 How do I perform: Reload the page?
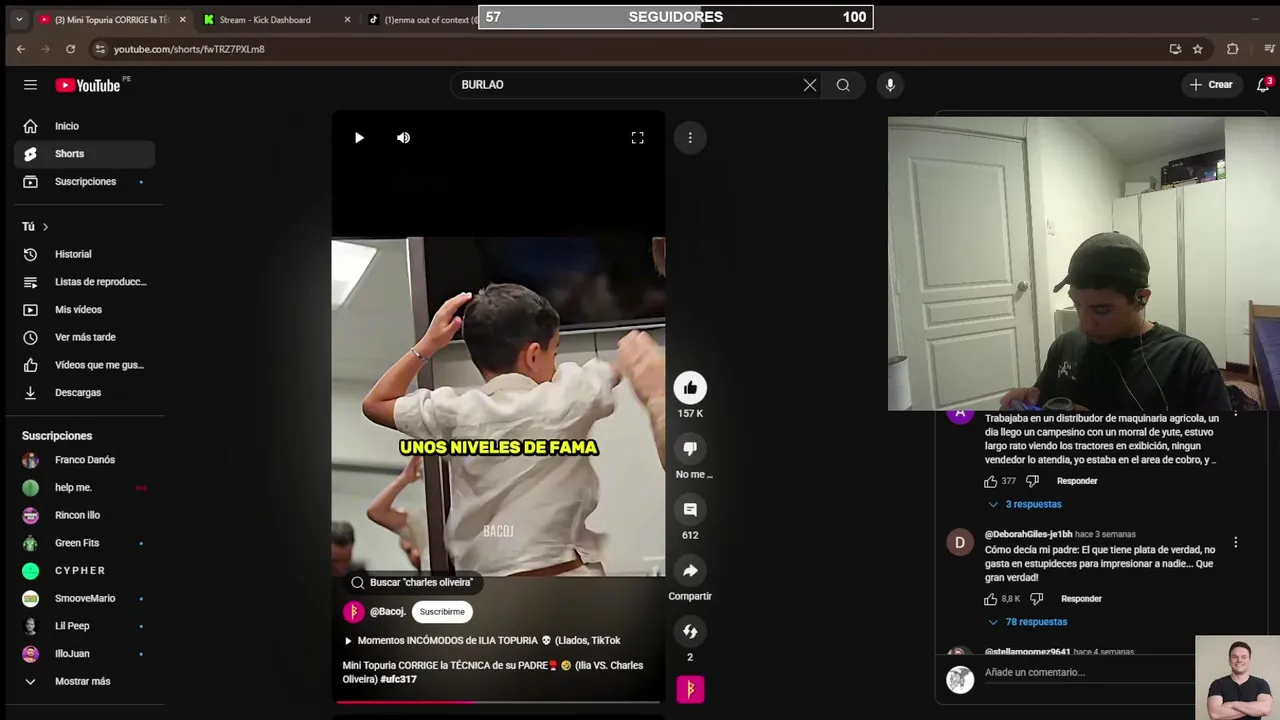click(70, 49)
